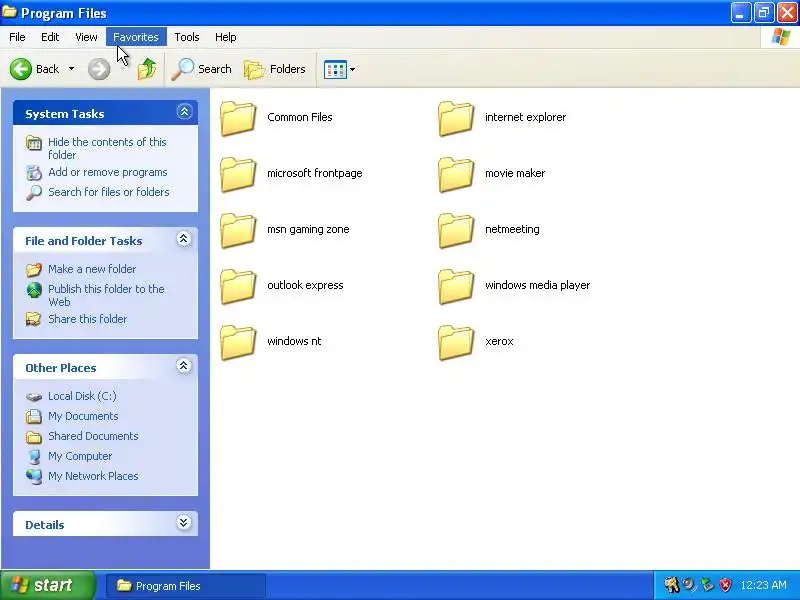Click the folder icon in the title bar
The image size is (800, 600).
point(9,12)
